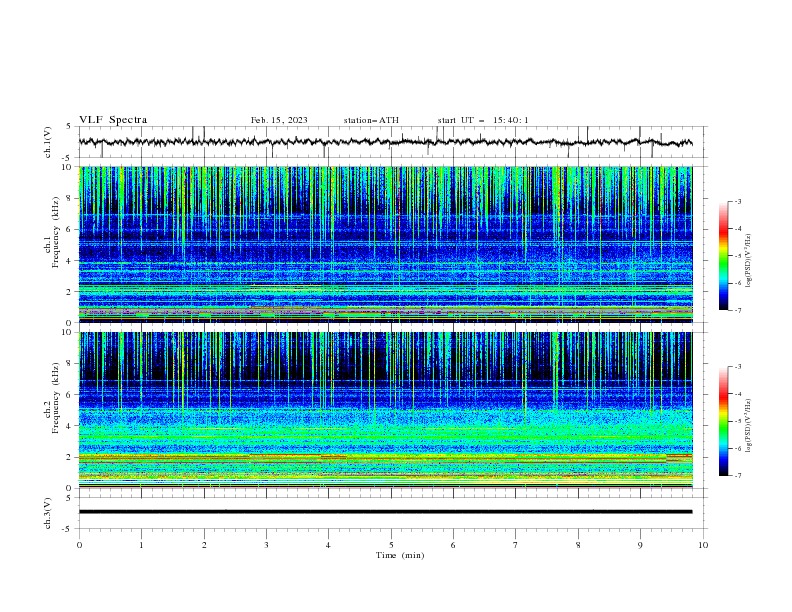Image resolution: width=792 pixels, height=612 pixels.
Task: Click the "start UT = 15:40: 1" text
Action: 483,120
